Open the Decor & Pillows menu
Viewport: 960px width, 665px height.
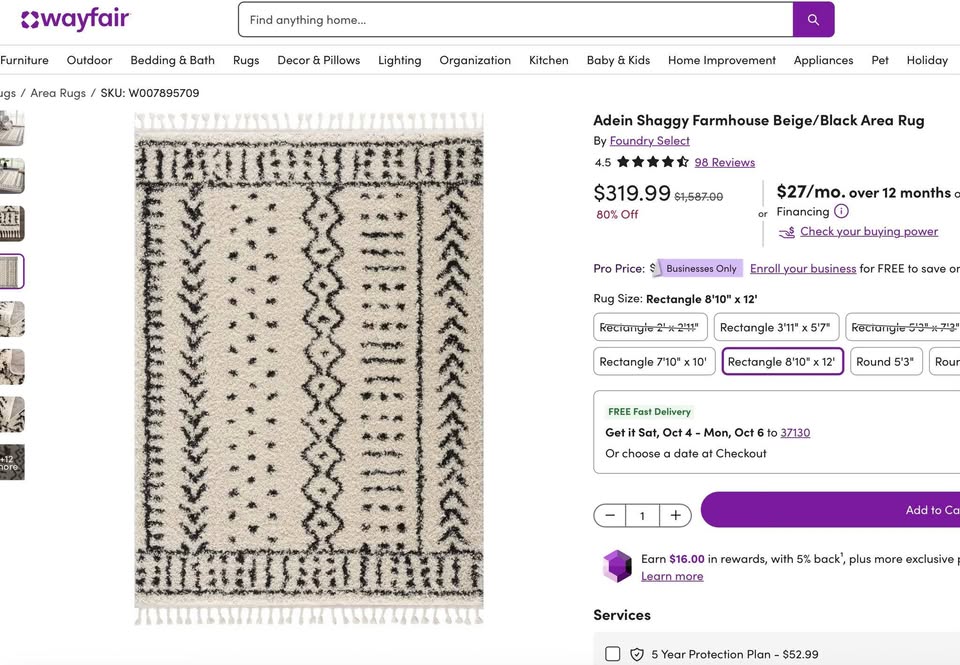318,60
